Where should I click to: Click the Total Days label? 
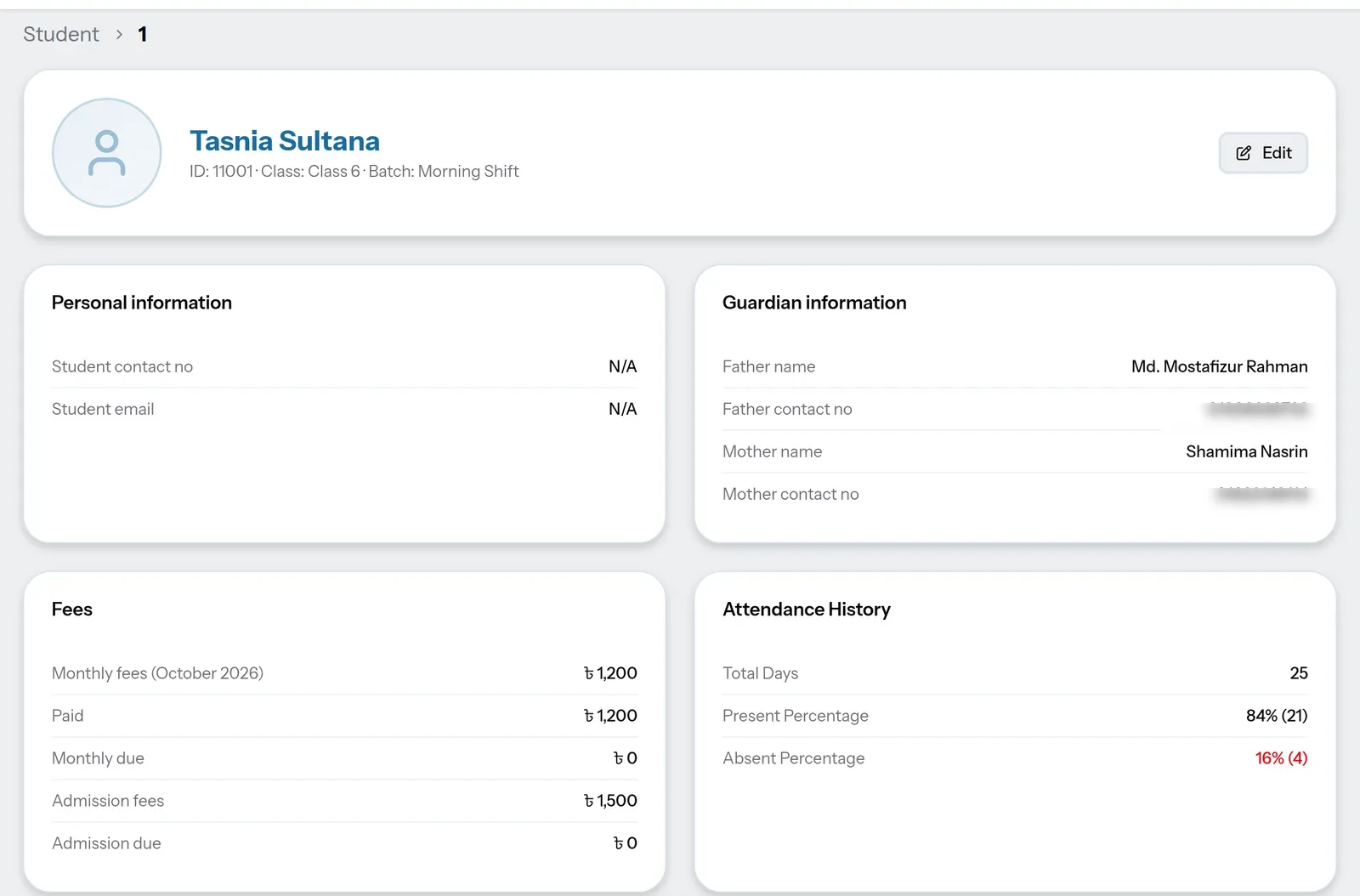pos(761,673)
